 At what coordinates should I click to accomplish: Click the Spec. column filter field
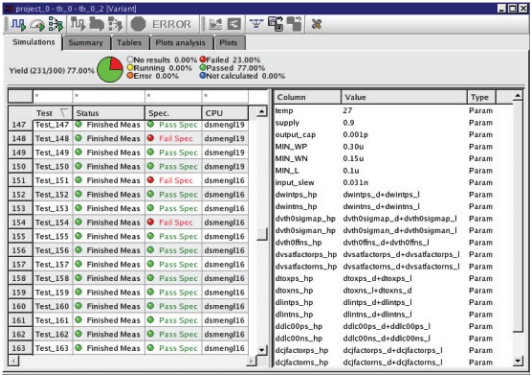[173, 96]
